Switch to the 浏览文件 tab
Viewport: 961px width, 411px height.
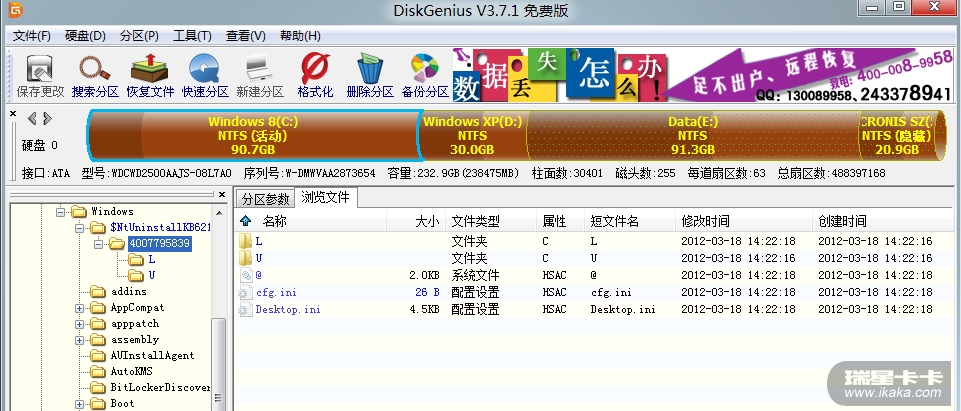click(x=325, y=198)
